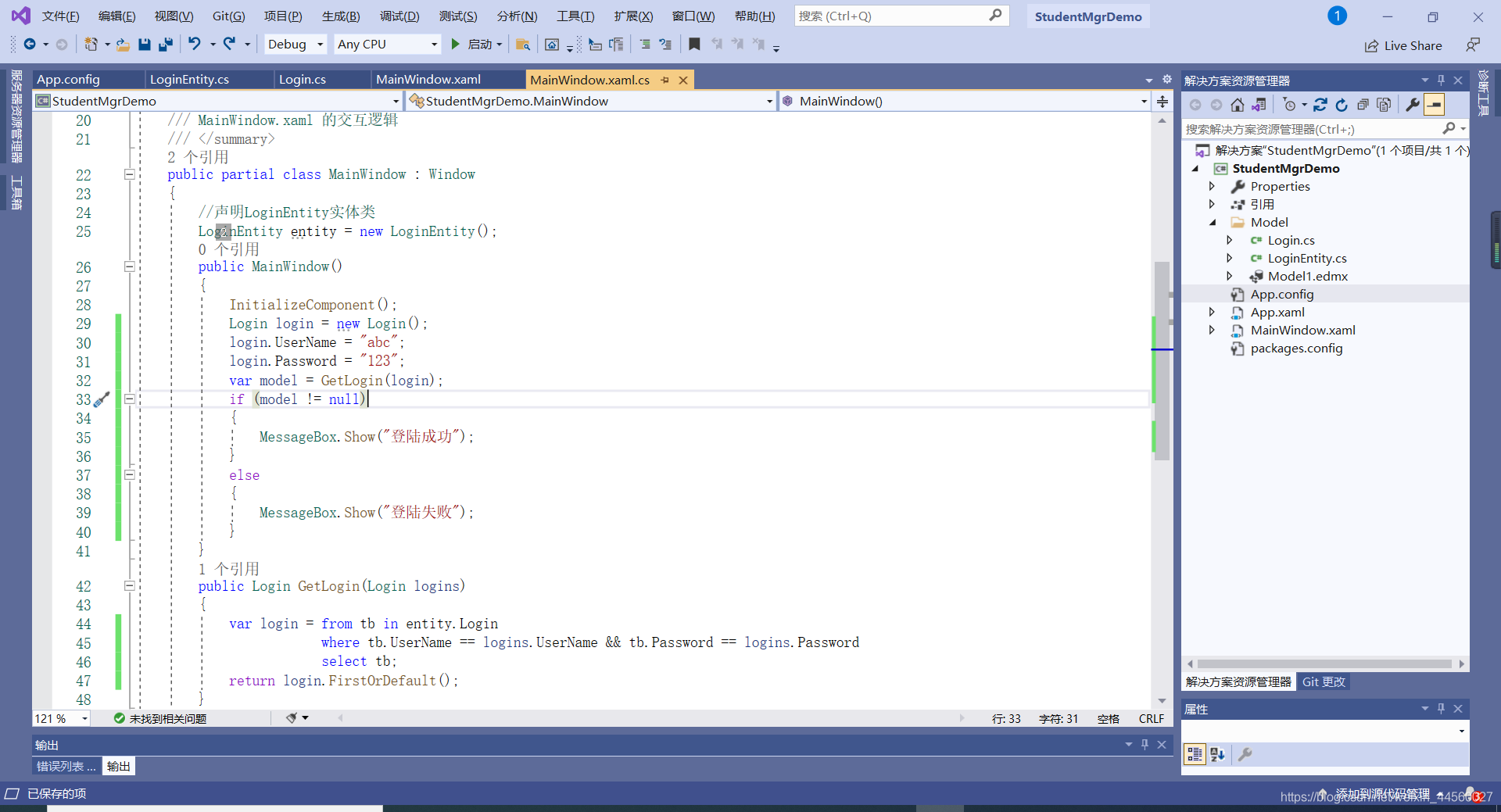Open the StudentMgrDemo.MainWindow type dropdown

click(591, 101)
